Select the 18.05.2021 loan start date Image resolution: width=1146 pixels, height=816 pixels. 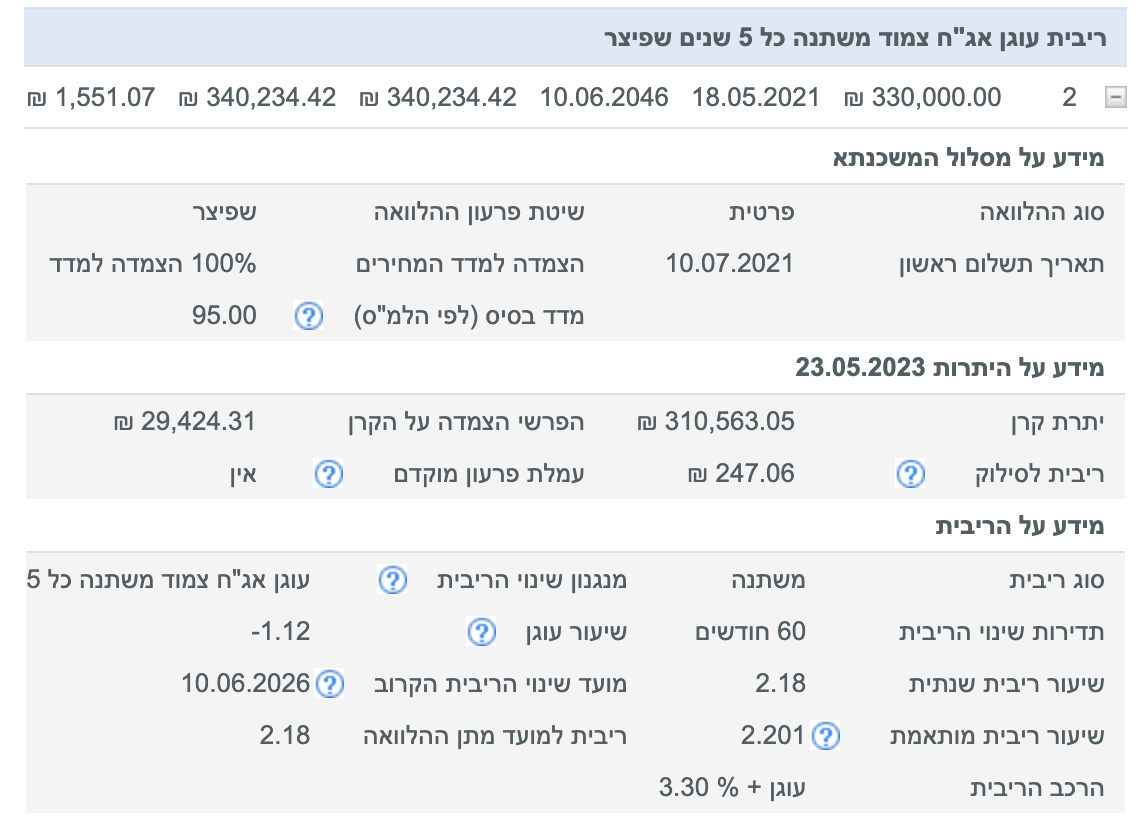(x=756, y=98)
